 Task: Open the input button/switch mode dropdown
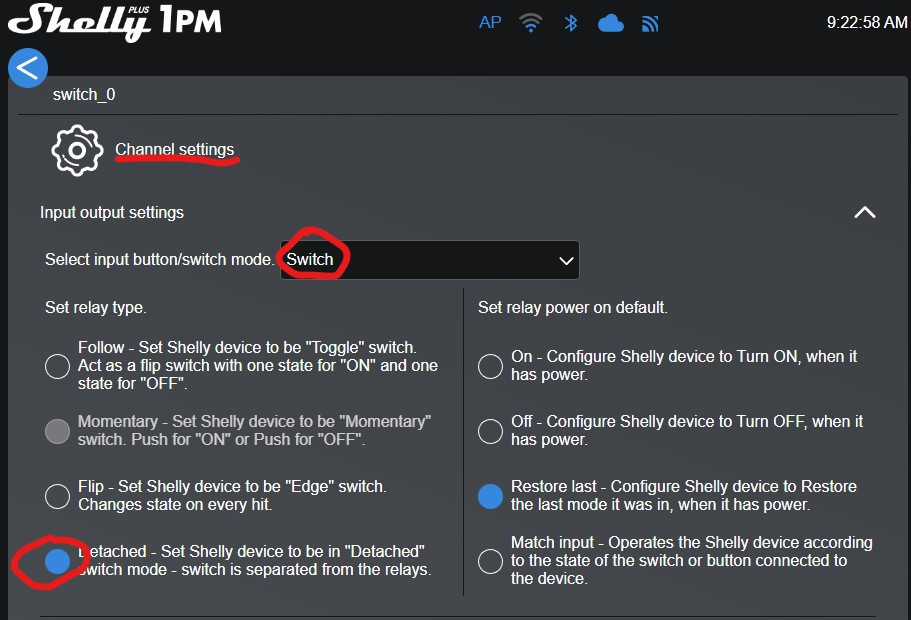coord(429,260)
